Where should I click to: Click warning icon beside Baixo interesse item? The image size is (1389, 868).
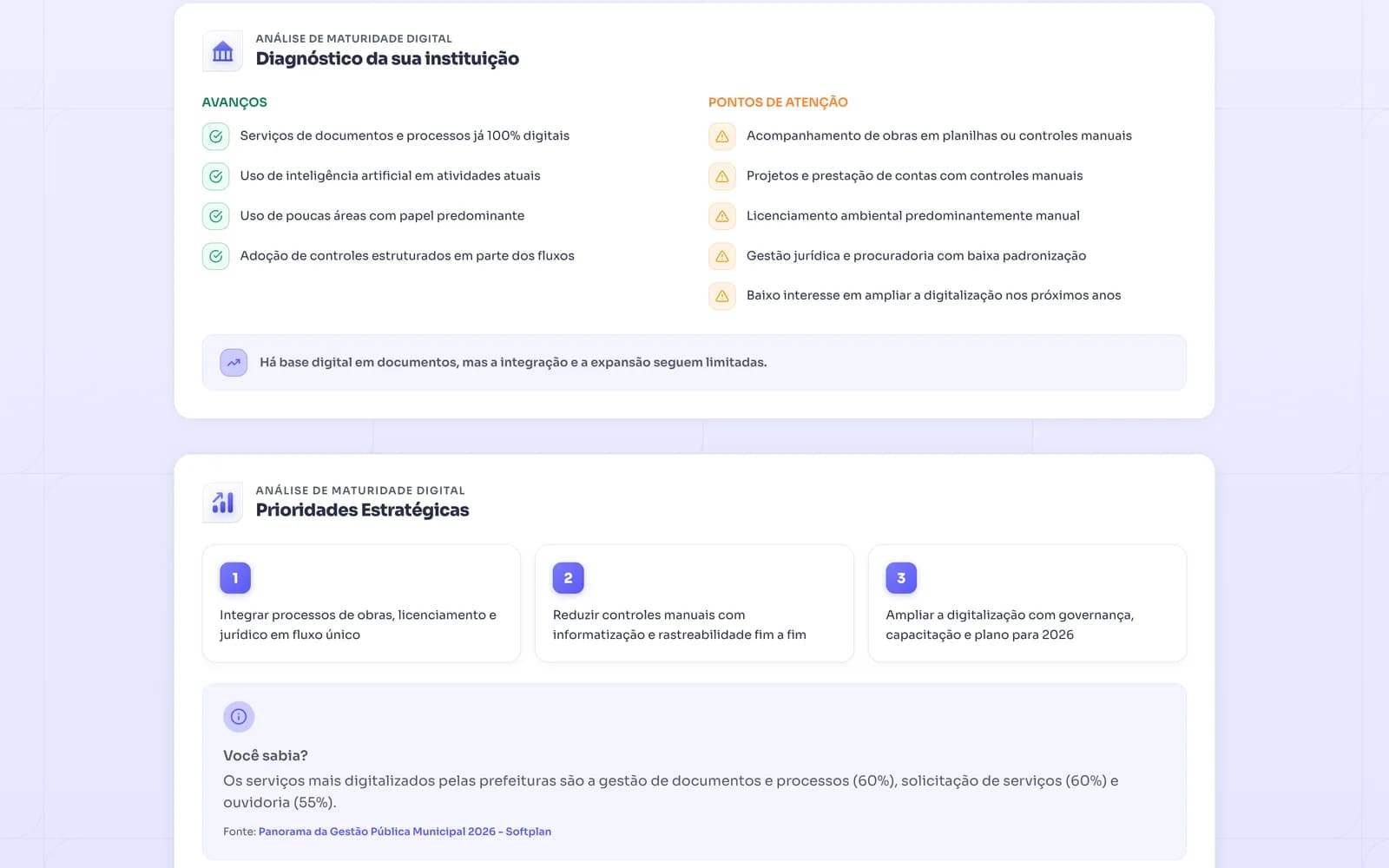(x=722, y=296)
